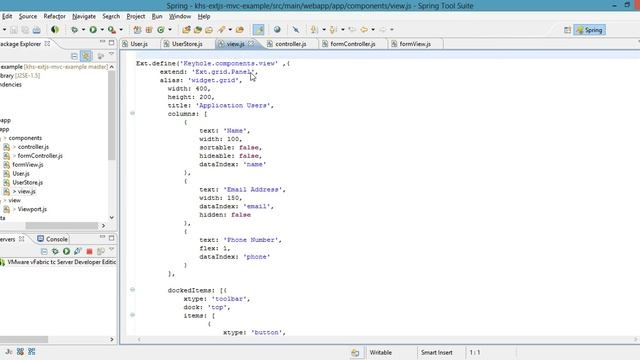
Task: Click the Open Perspective icon
Action: tap(567, 30)
